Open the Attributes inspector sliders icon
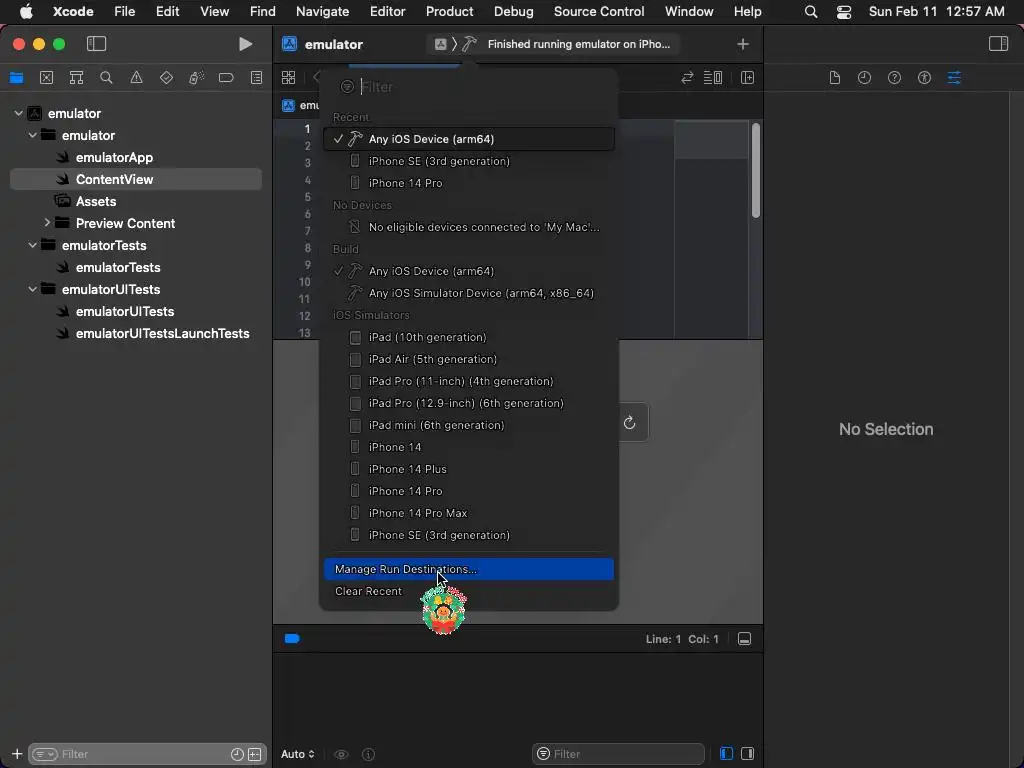Screen dimensions: 1024x768 [x=954, y=78]
